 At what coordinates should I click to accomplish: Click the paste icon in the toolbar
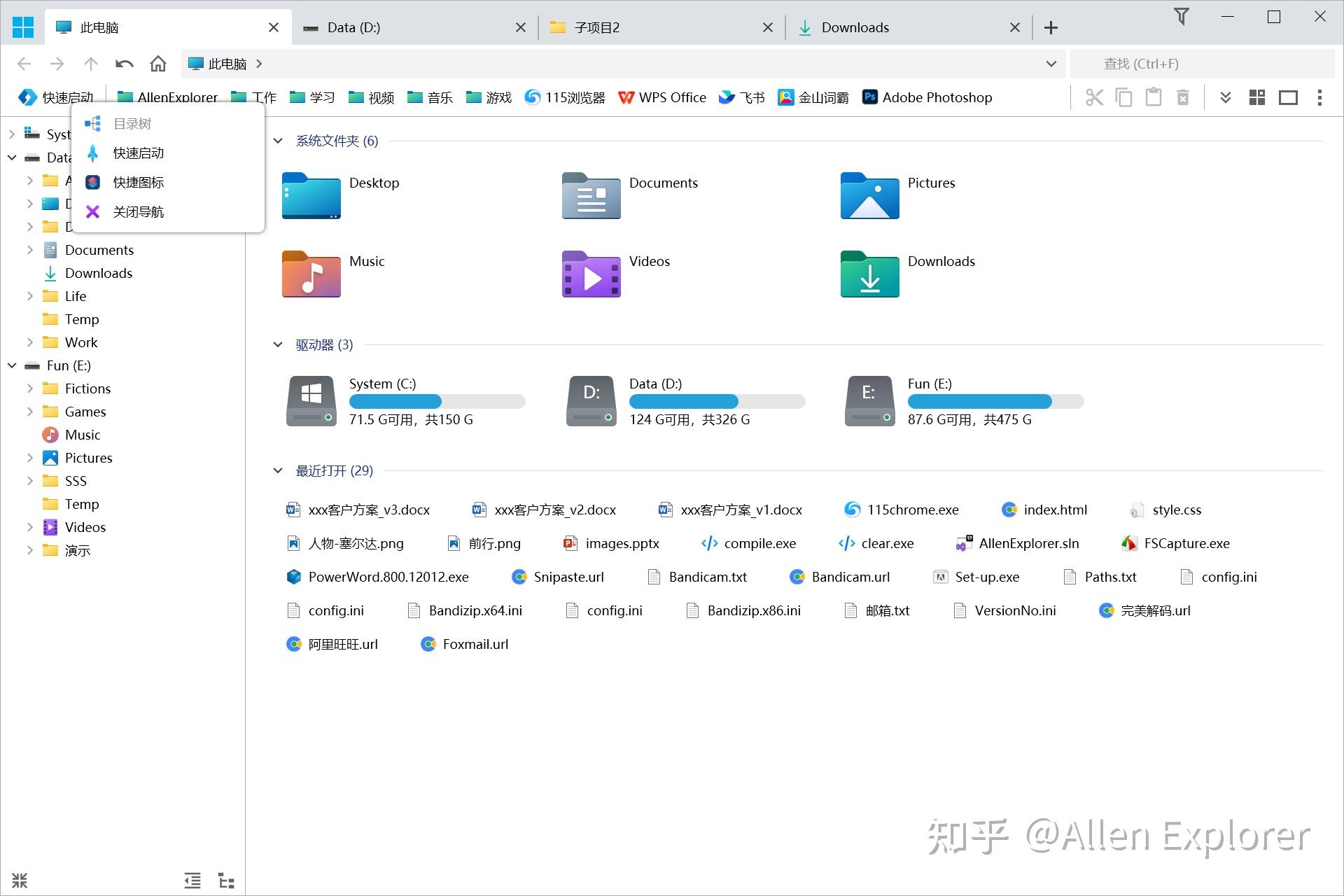1154,97
